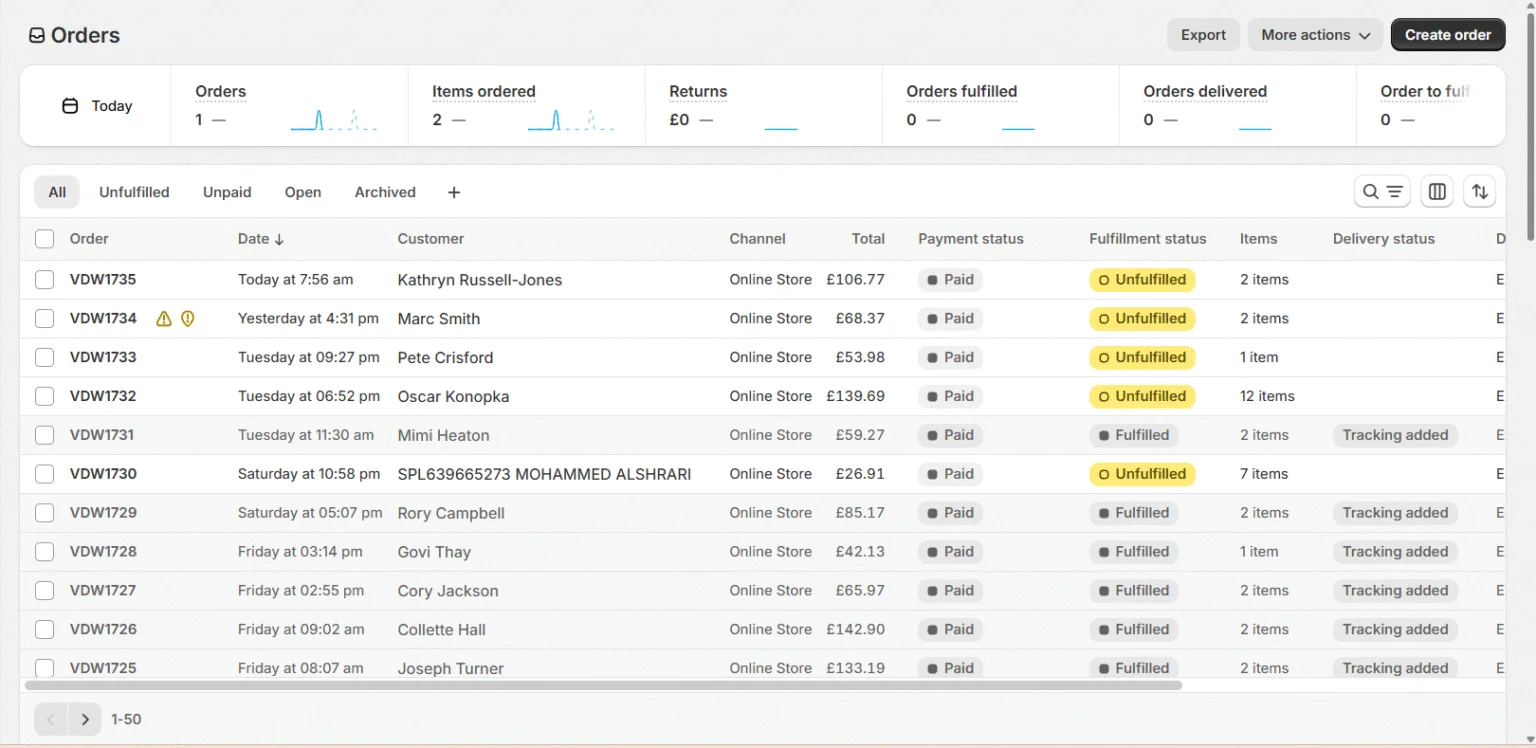Viewport: 1536px width, 748px height.
Task: Click the horizontal table scrollbar
Action: tap(603, 686)
